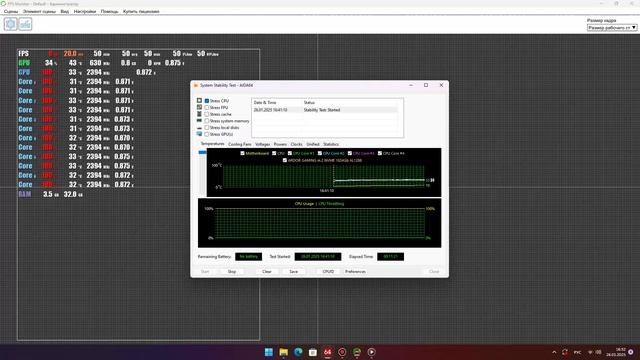Click the red circle taskbar icon
This screenshot has height=360, width=640.
coord(342,352)
